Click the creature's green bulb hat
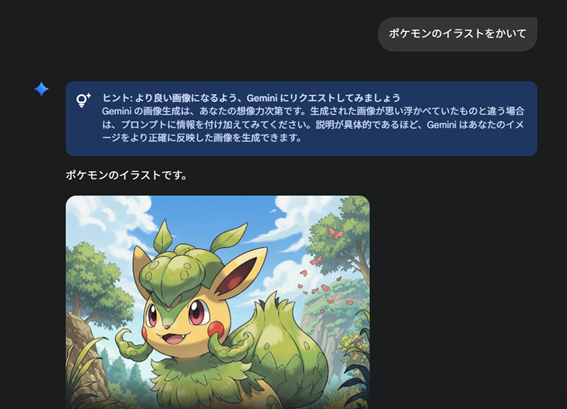The image size is (567, 409). 173,274
